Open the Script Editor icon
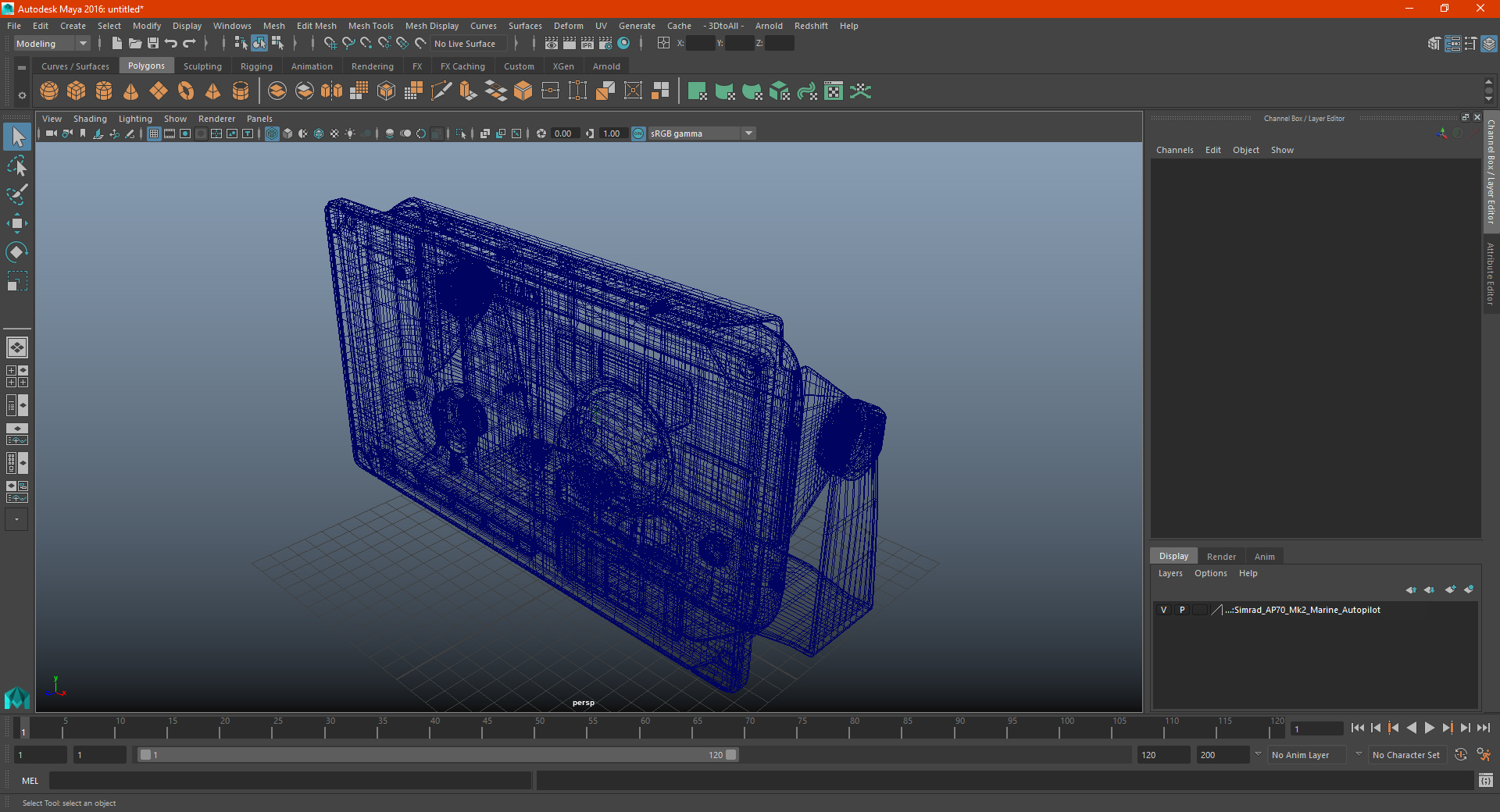Viewport: 1500px width, 812px height. [1486, 780]
